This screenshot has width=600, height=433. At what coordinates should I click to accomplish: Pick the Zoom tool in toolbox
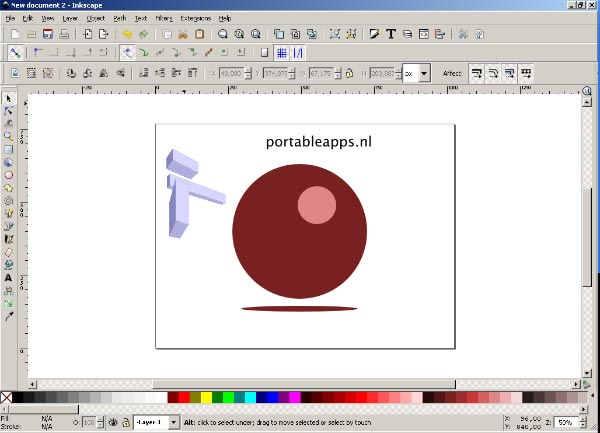(x=9, y=136)
